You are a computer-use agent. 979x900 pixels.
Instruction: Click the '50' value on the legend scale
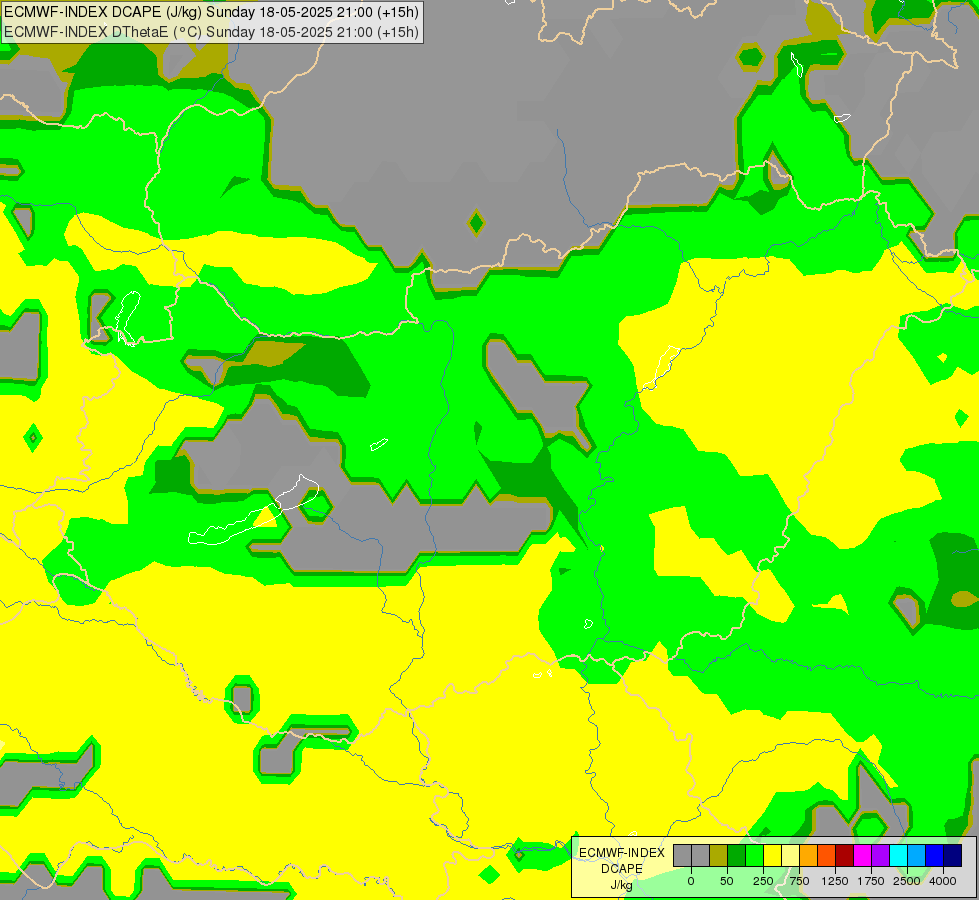[727, 881]
